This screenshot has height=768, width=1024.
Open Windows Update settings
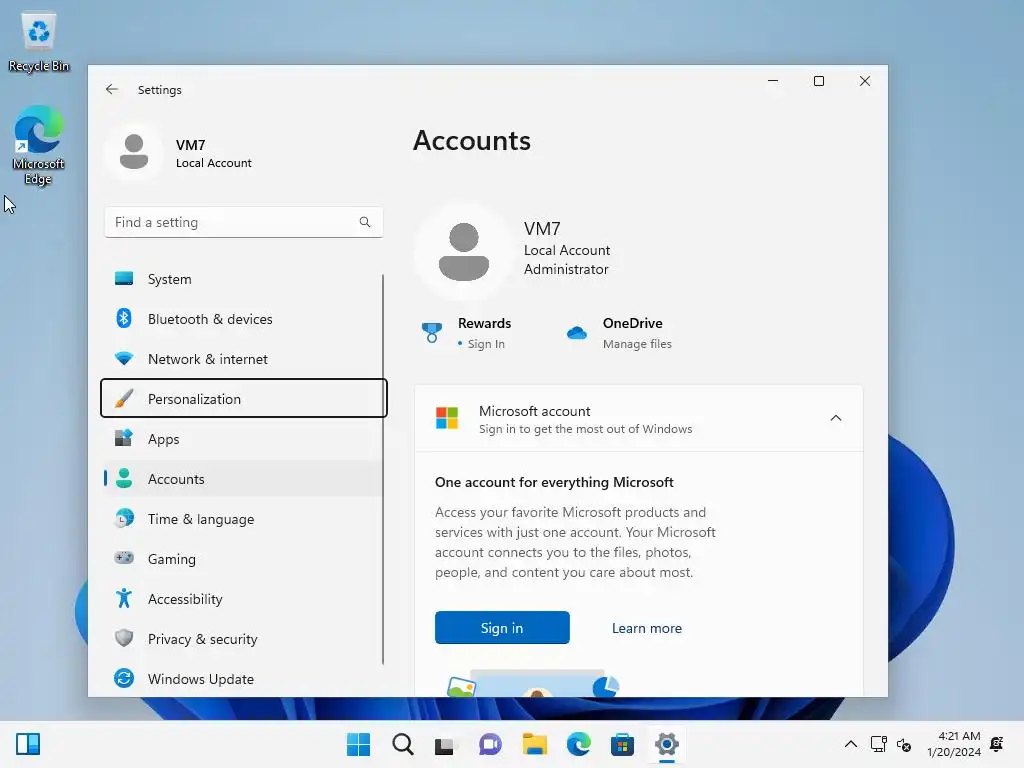point(243,679)
